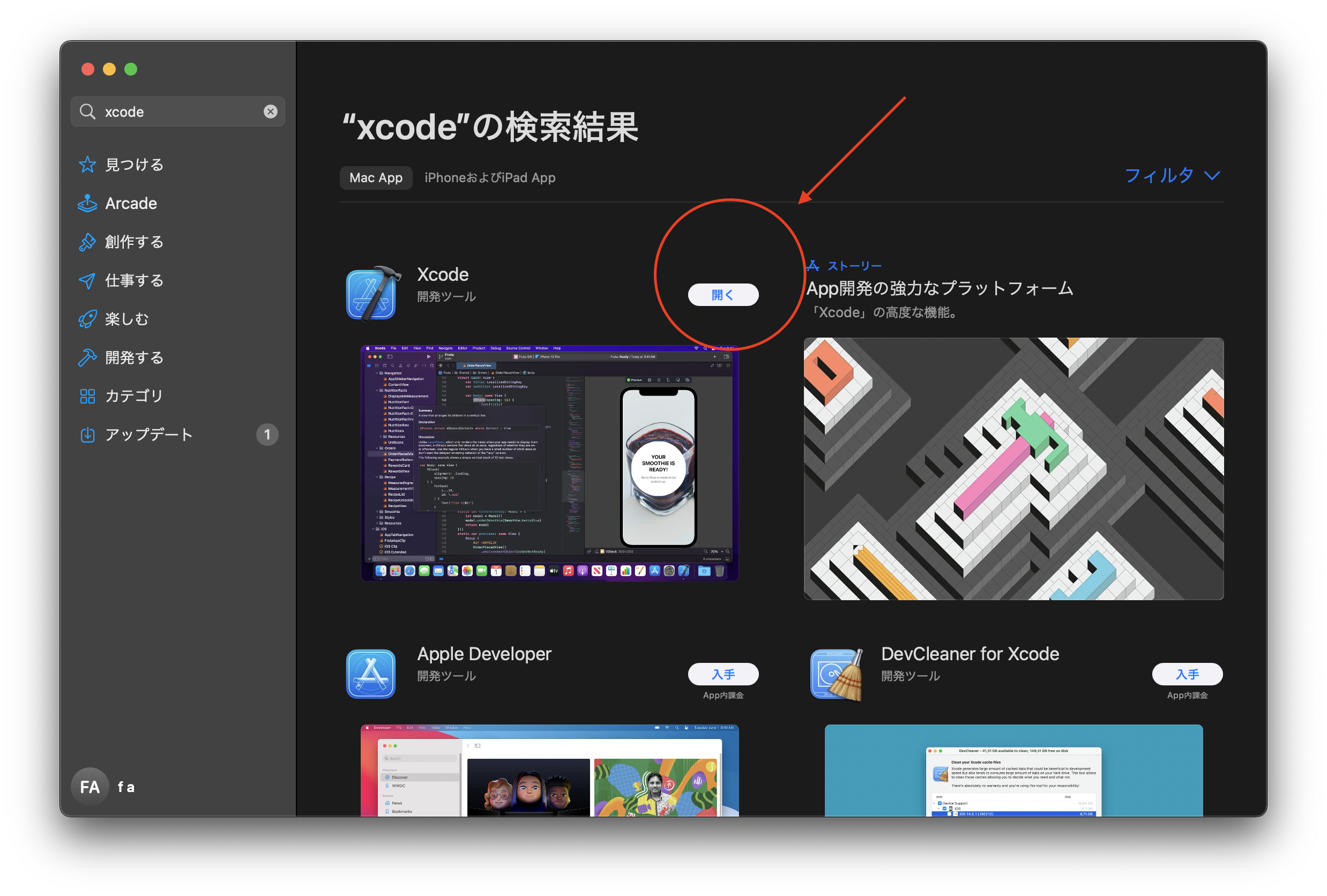Image resolution: width=1327 pixels, height=896 pixels.
Task: Click the grid icon beside カテゴリ
Action: (87, 395)
